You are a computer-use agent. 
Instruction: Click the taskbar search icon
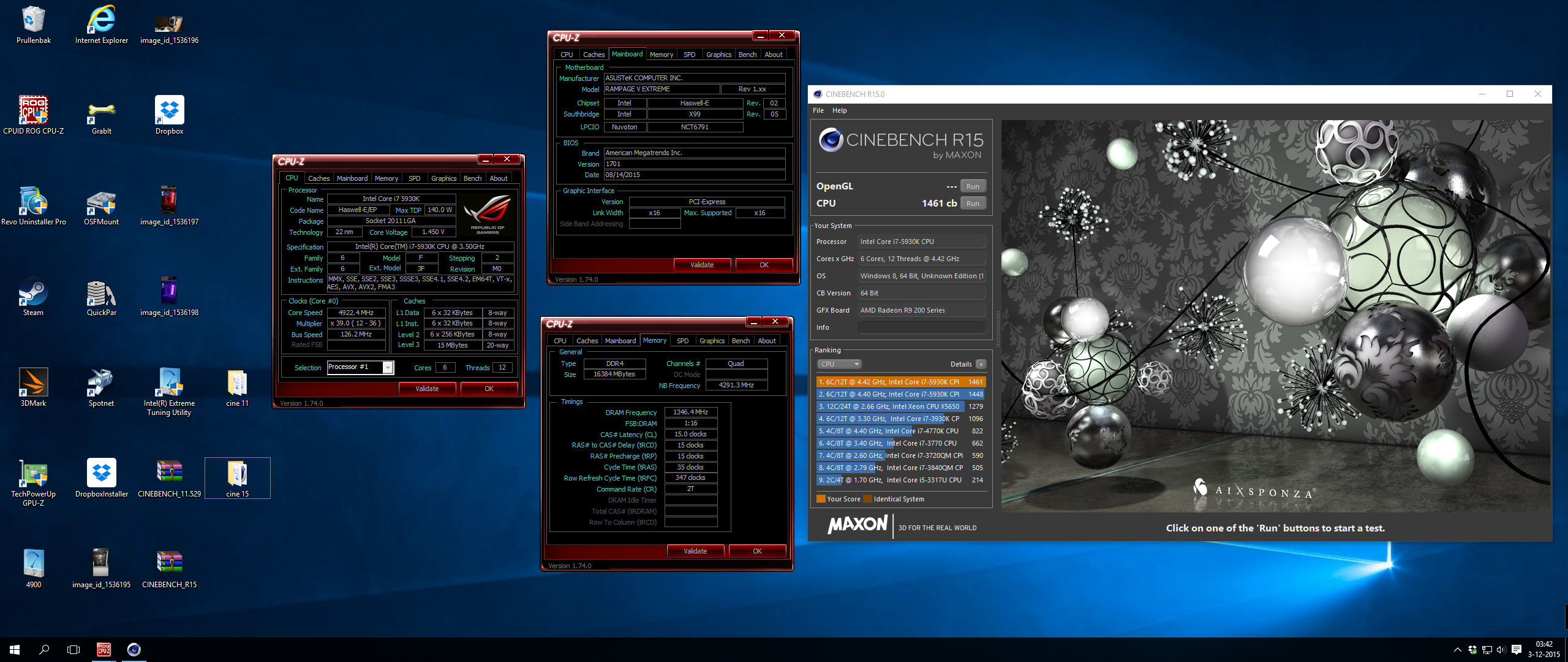(x=44, y=650)
